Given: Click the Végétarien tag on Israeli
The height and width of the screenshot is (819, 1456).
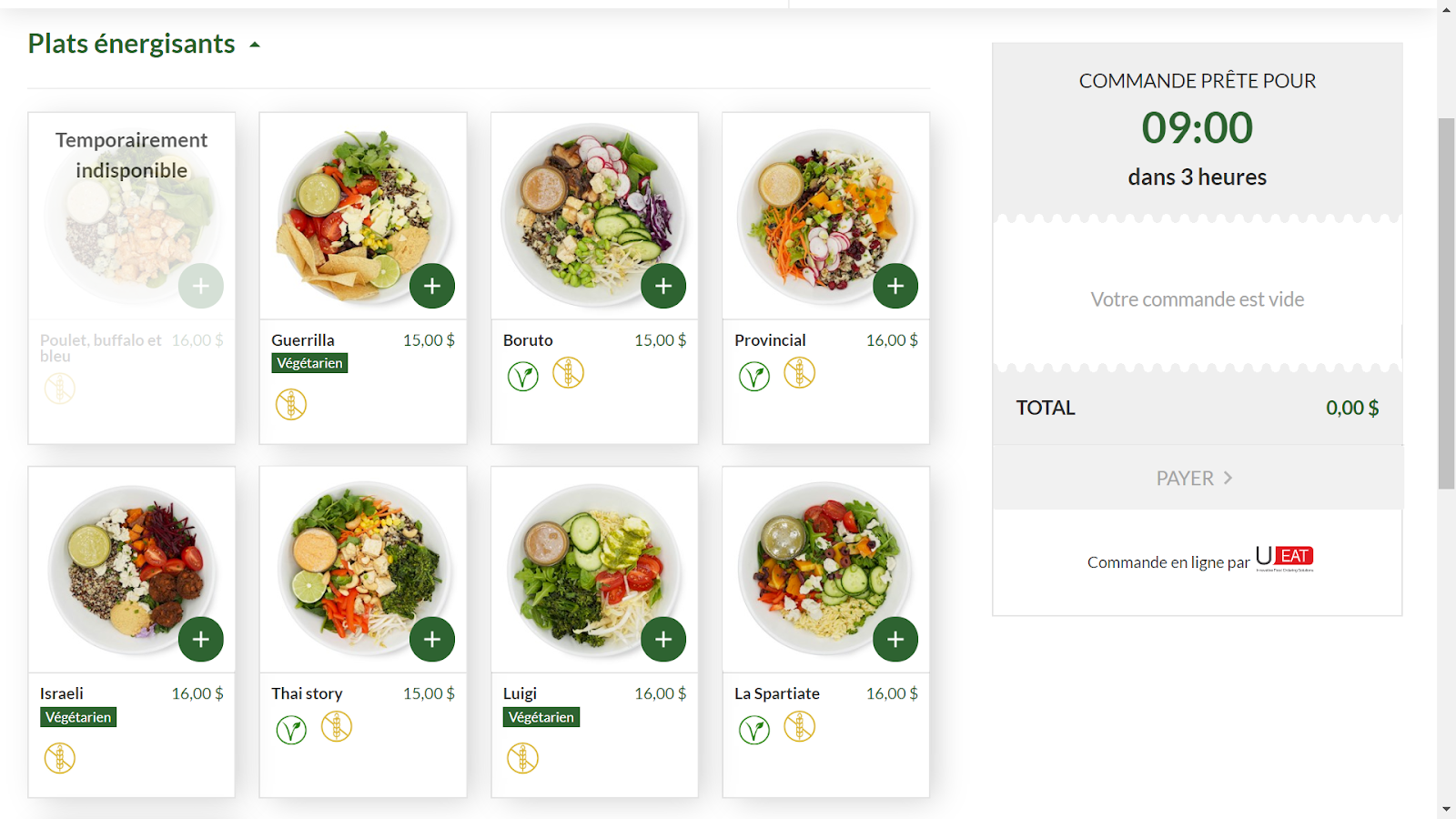Looking at the screenshot, I should (x=78, y=717).
